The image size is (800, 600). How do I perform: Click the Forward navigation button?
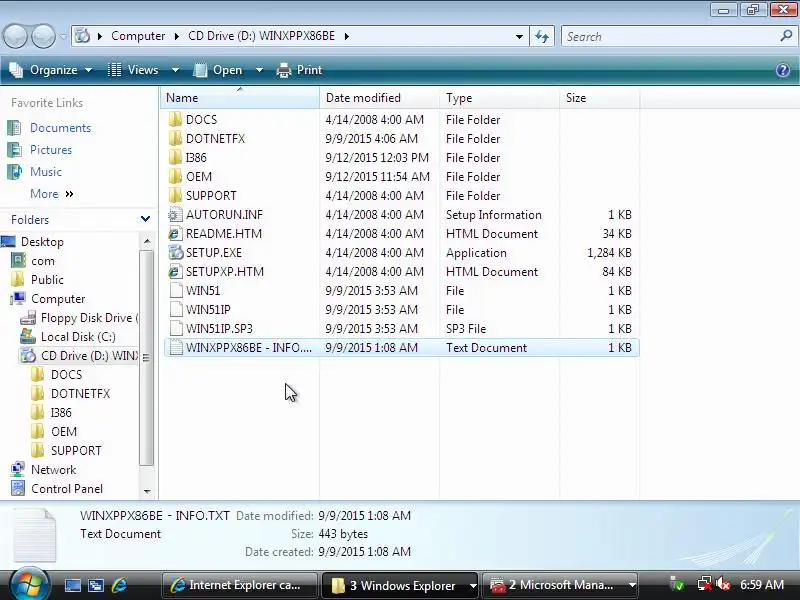(x=43, y=36)
